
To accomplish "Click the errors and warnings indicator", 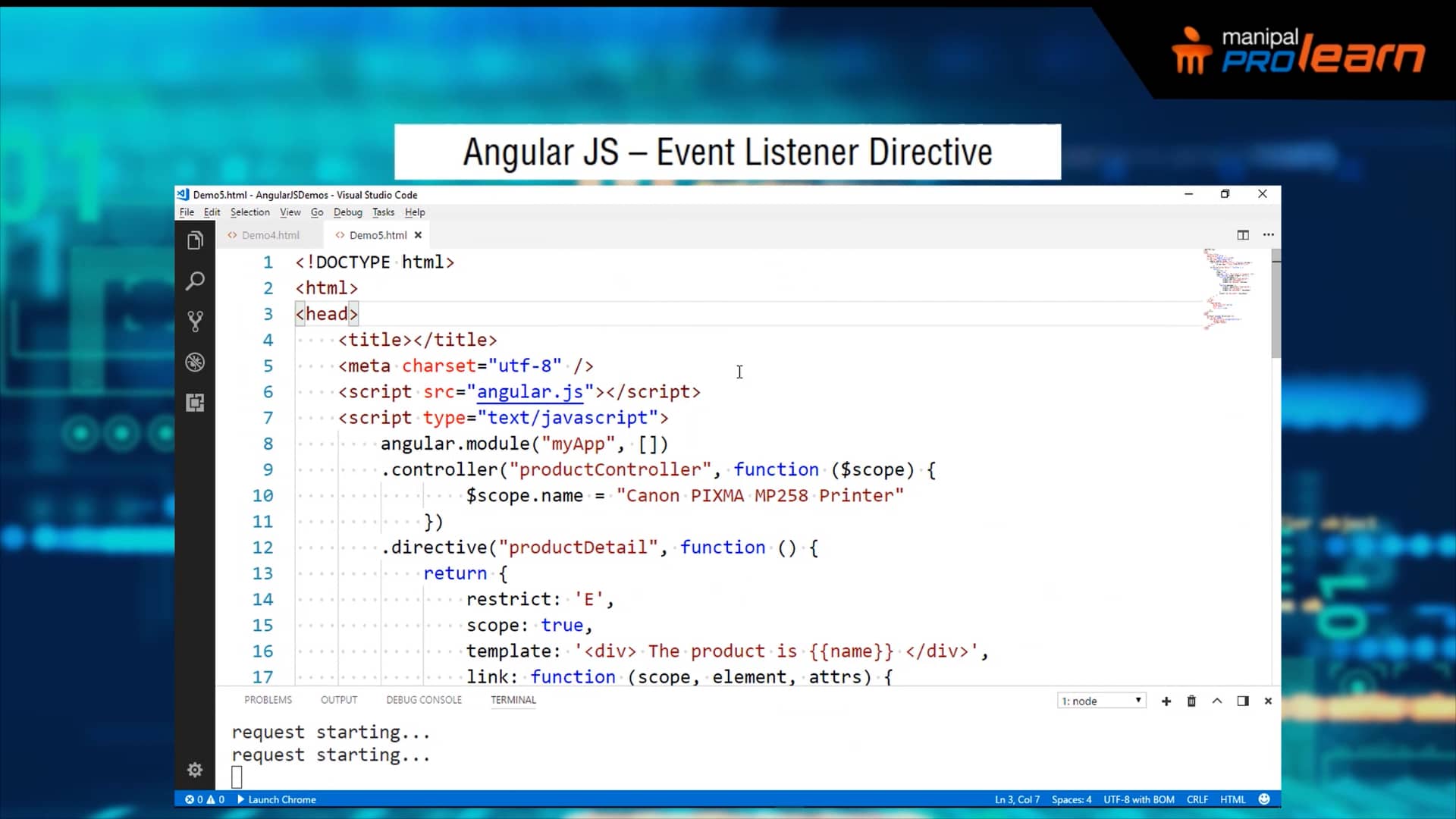I will coord(203,799).
